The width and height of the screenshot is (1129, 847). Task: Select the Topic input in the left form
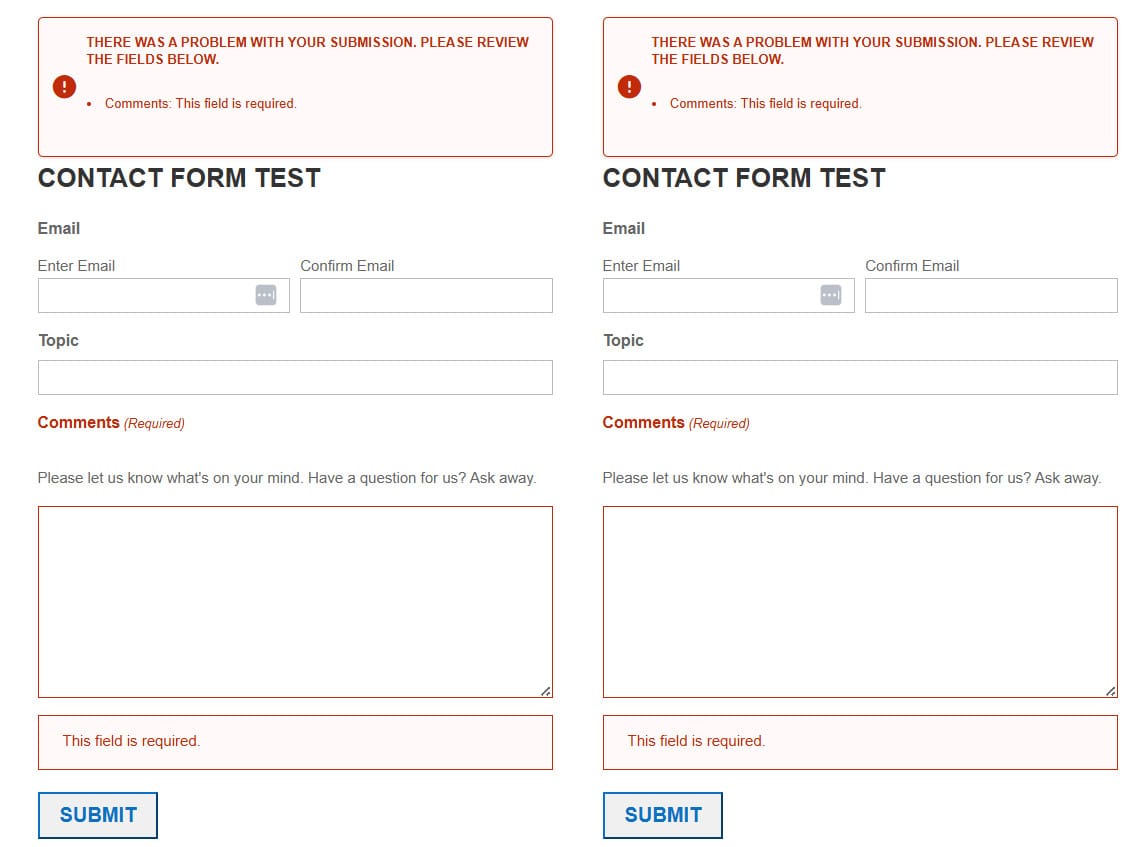(x=295, y=377)
